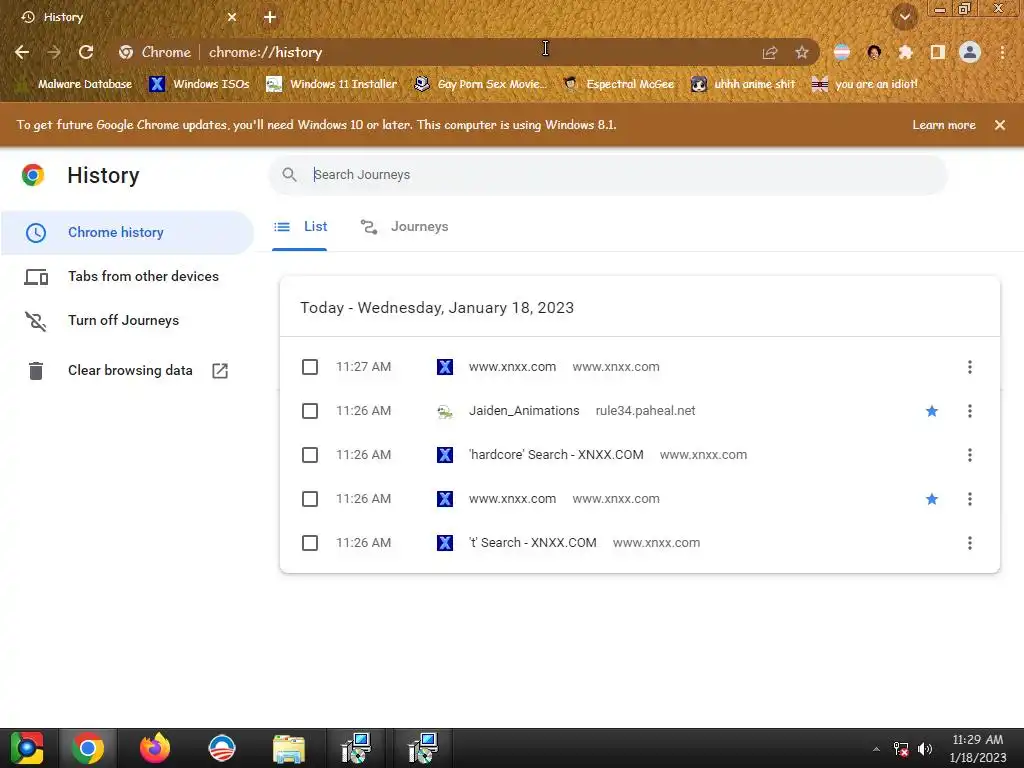Check the 't' Search entry checkbox
This screenshot has height=768, width=1024.
310,543
